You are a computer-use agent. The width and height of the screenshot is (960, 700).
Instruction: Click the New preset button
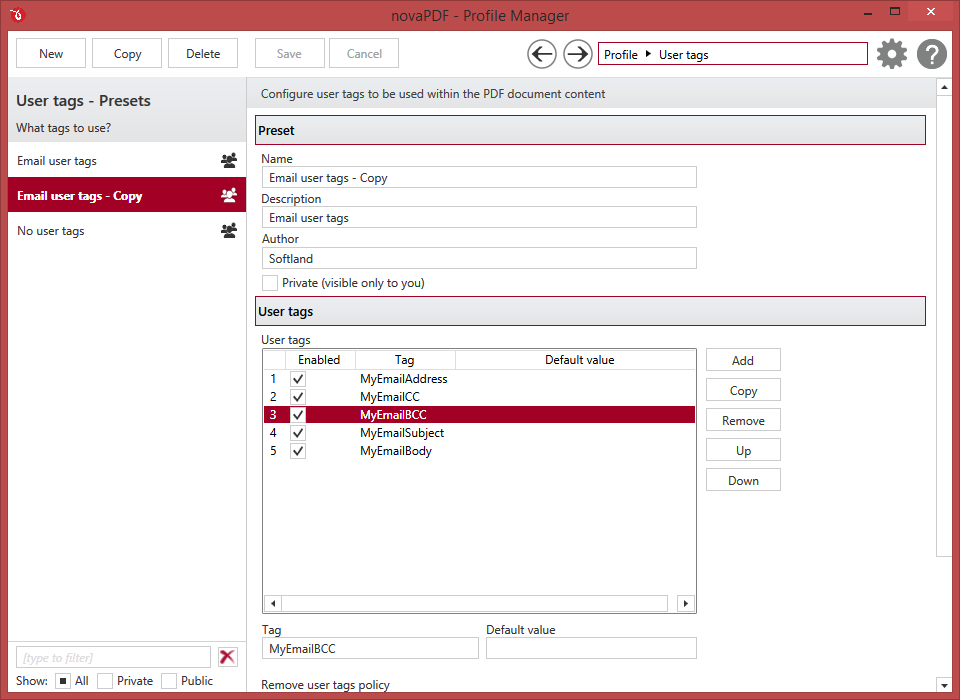(51, 53)
